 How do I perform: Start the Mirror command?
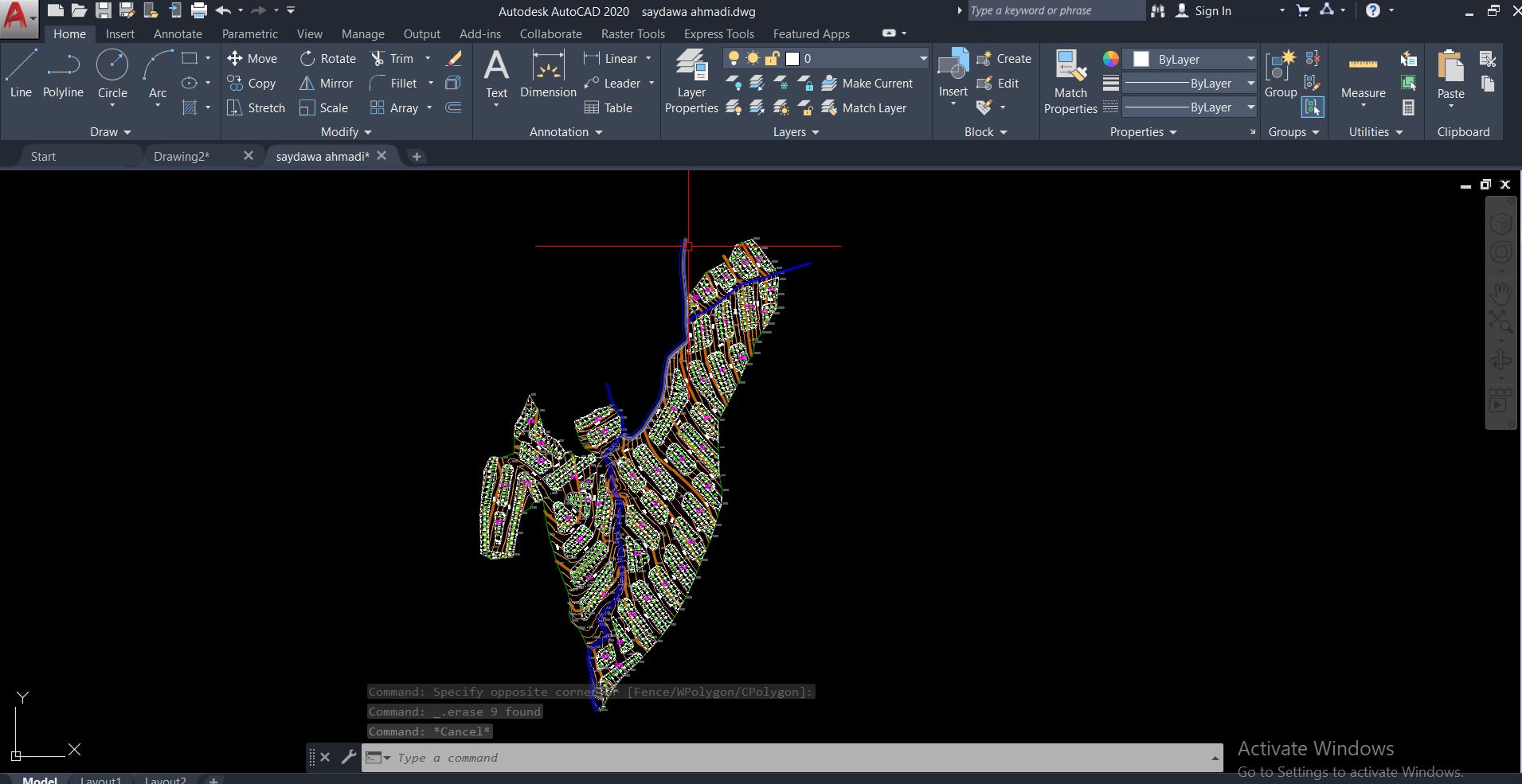pyautogui.click(x=326, y=83)
